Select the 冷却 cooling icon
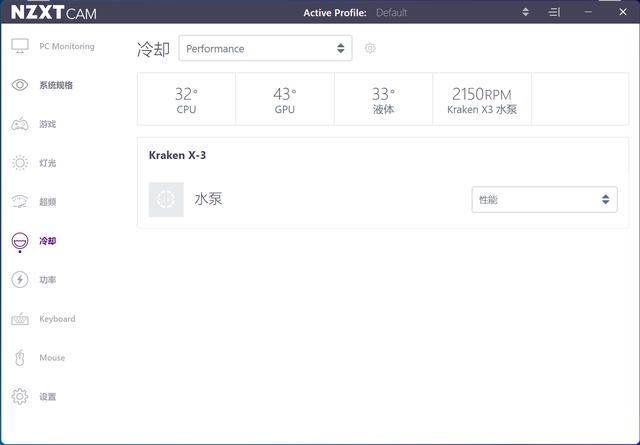This screenshot has height=445, width=640. tap(20, 241)
